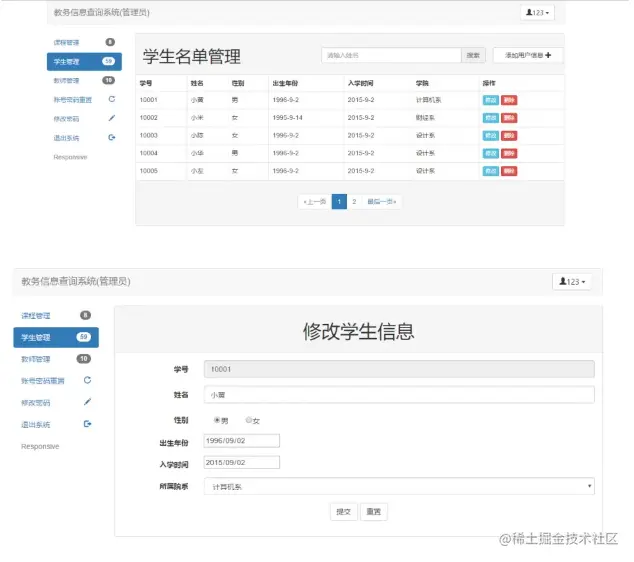
Task: Click 修改 button for student 10005
Action: [490, 171]
